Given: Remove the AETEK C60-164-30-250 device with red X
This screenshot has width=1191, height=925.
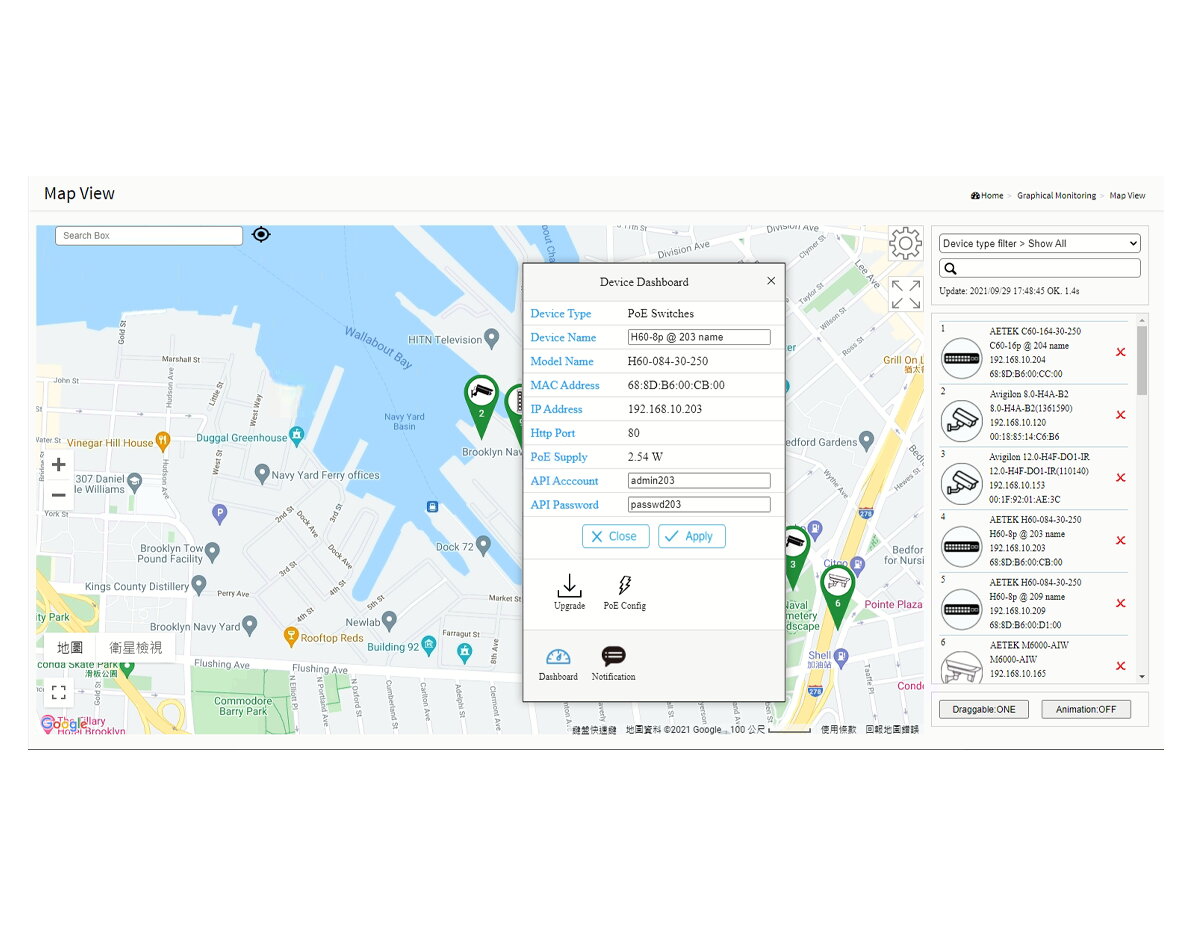Looking at the screenshot, I should pyautogui.click(x=1120, y=352).
